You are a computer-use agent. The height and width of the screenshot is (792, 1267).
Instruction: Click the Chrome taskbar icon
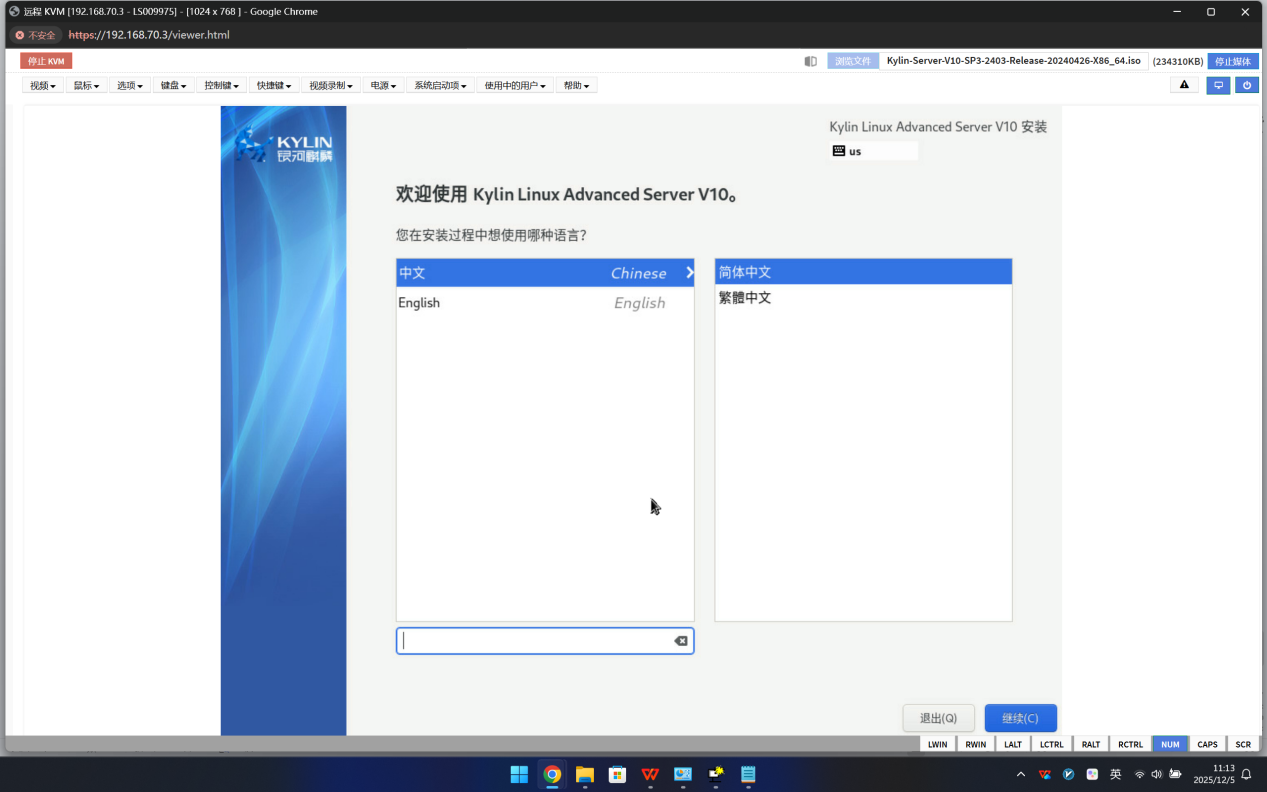pyautogui.click(x=552, y=774)
